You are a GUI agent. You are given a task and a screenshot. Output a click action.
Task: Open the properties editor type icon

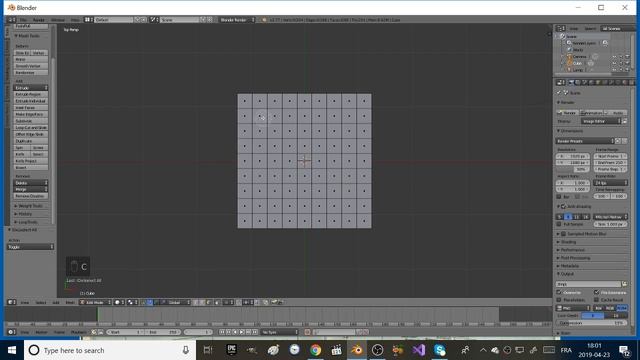pos(561,82)
